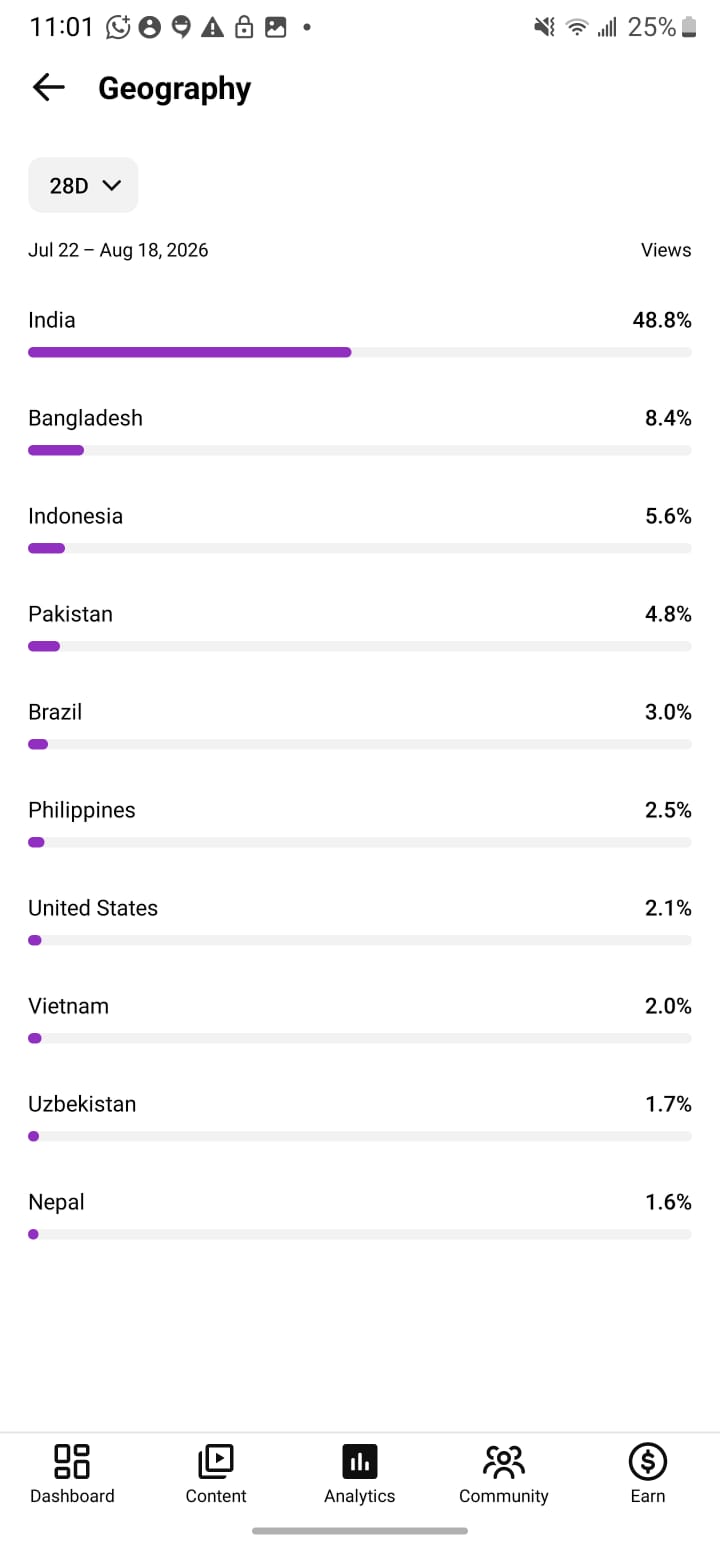Tap the 48.8% value for India
This screenshot has width=720, height=1544.
662,320
